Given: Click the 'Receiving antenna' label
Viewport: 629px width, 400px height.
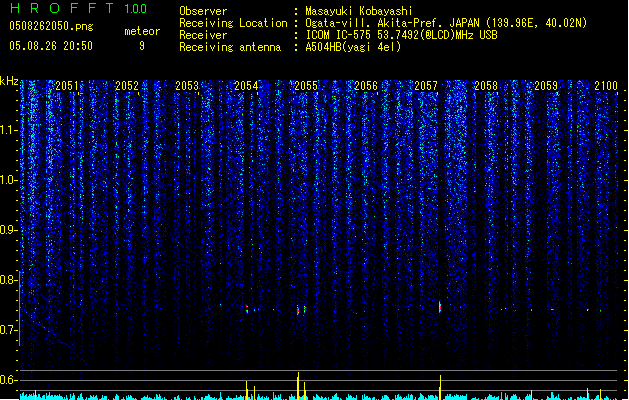Looking at the screenshot, I should click(230, 47).
